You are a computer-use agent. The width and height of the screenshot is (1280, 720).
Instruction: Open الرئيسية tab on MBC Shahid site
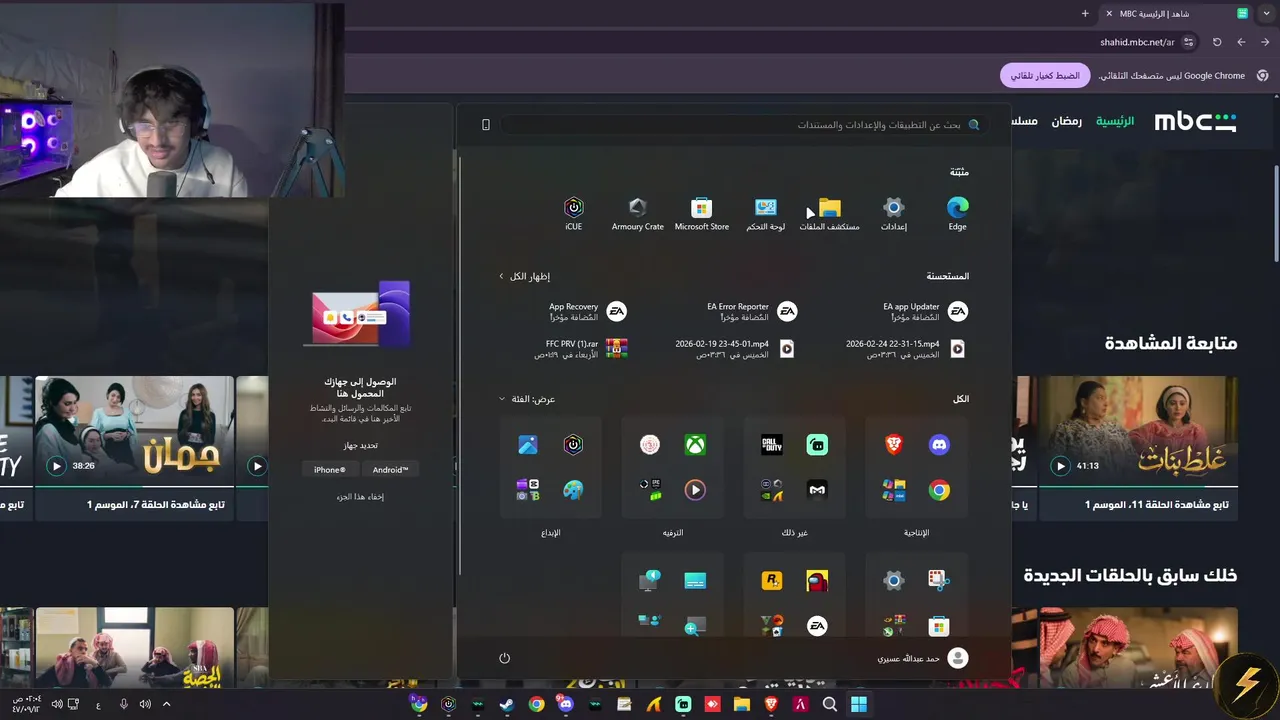(x=1115, y=121)
